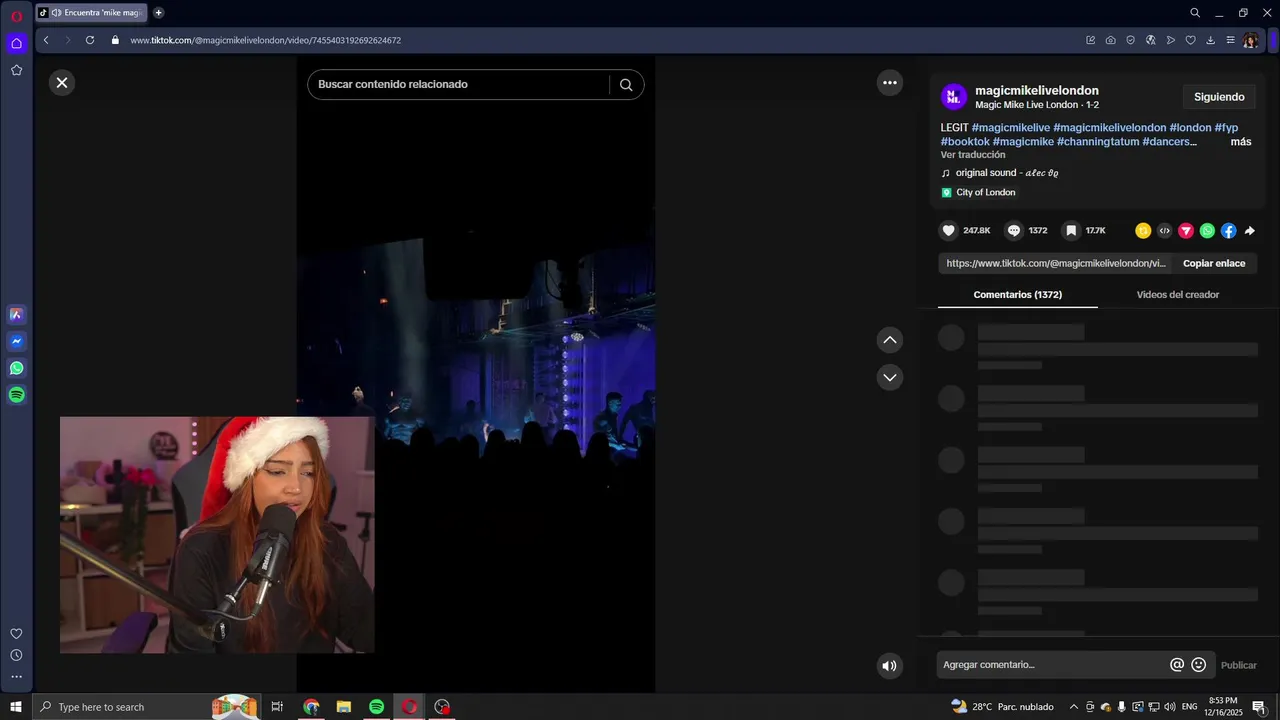Screen dimensions: 1280x720
Task: Expand caption with 'más'
Action: point(1241,142)
